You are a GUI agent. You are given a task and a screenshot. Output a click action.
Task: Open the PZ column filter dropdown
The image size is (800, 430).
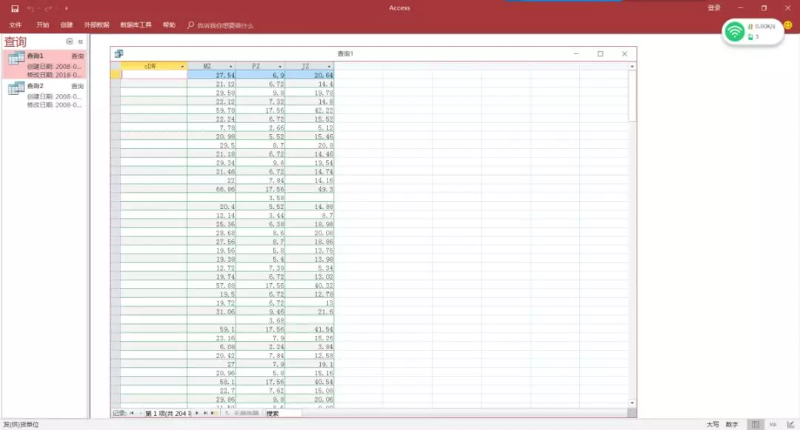coord(280,66)
